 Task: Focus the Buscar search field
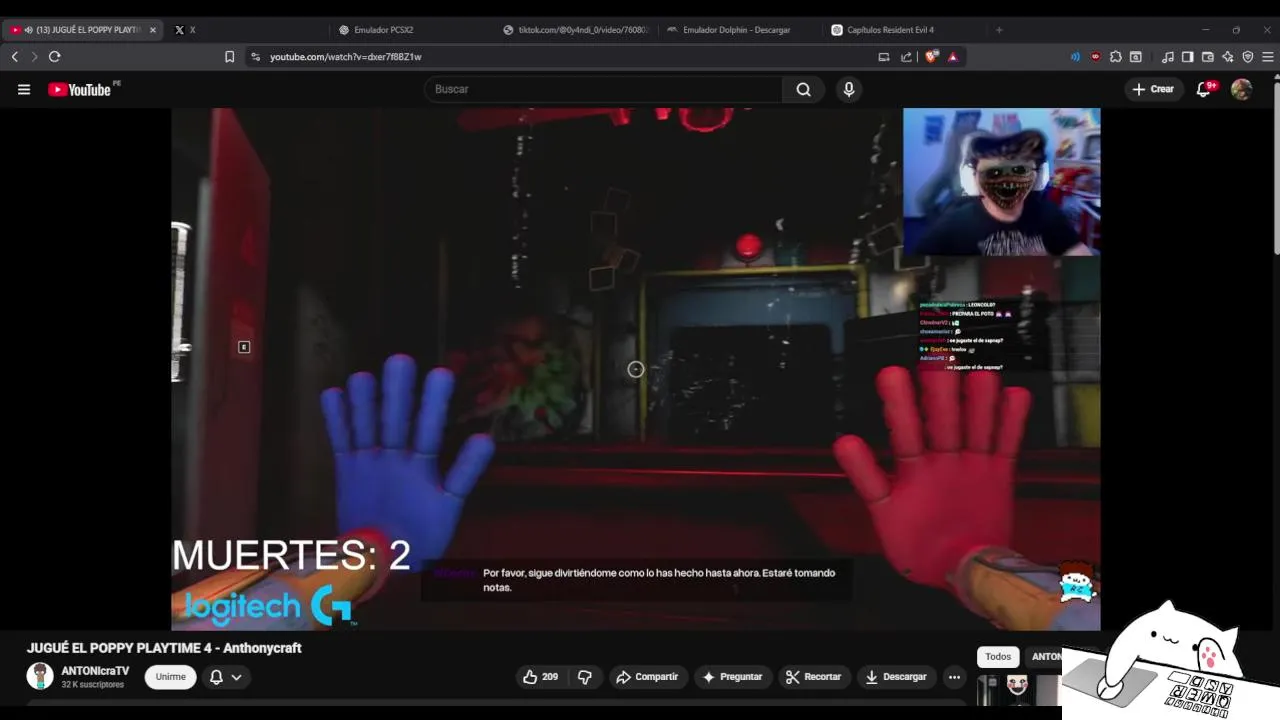pyautogui.click(x=604, y=89)
